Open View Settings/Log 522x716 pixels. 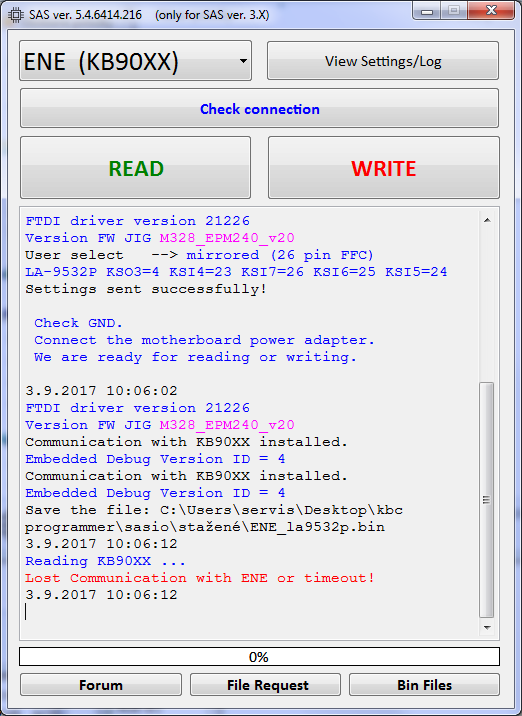coord(383,61)
